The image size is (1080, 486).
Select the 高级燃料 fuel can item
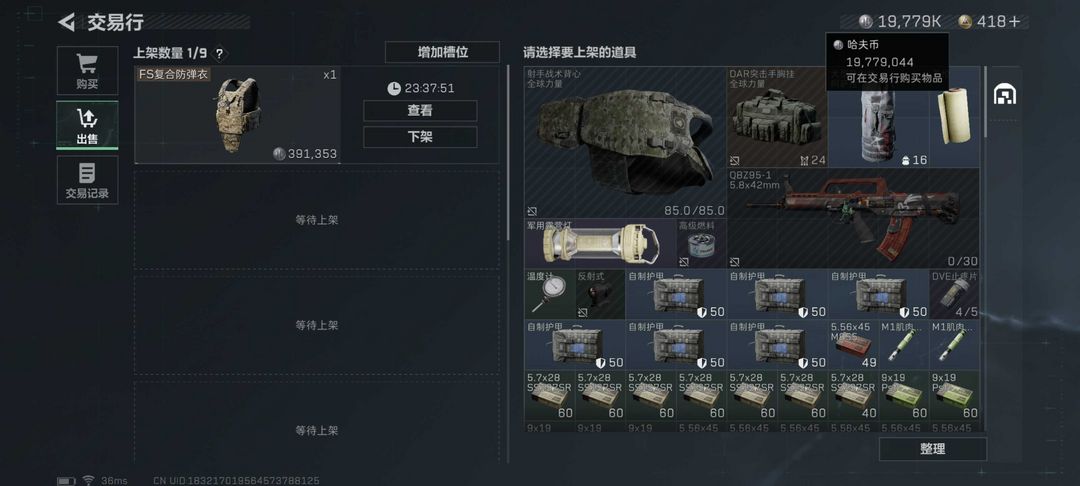click(x=701, y=244)
